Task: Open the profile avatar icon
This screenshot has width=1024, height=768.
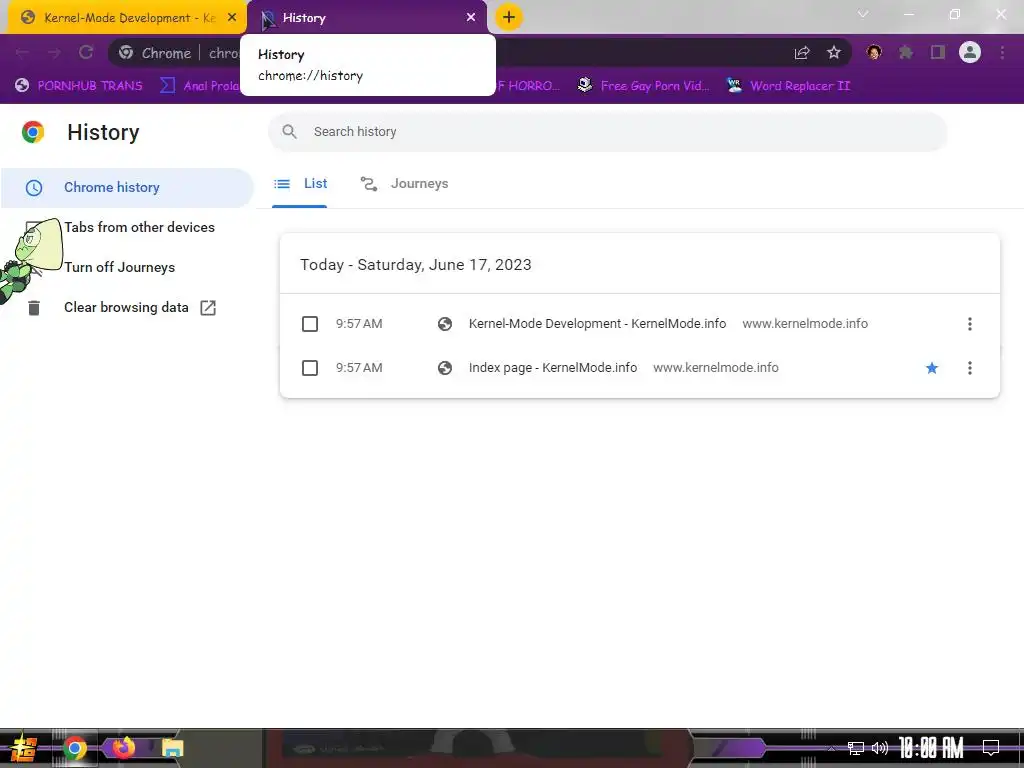Action: click(970, 52)
